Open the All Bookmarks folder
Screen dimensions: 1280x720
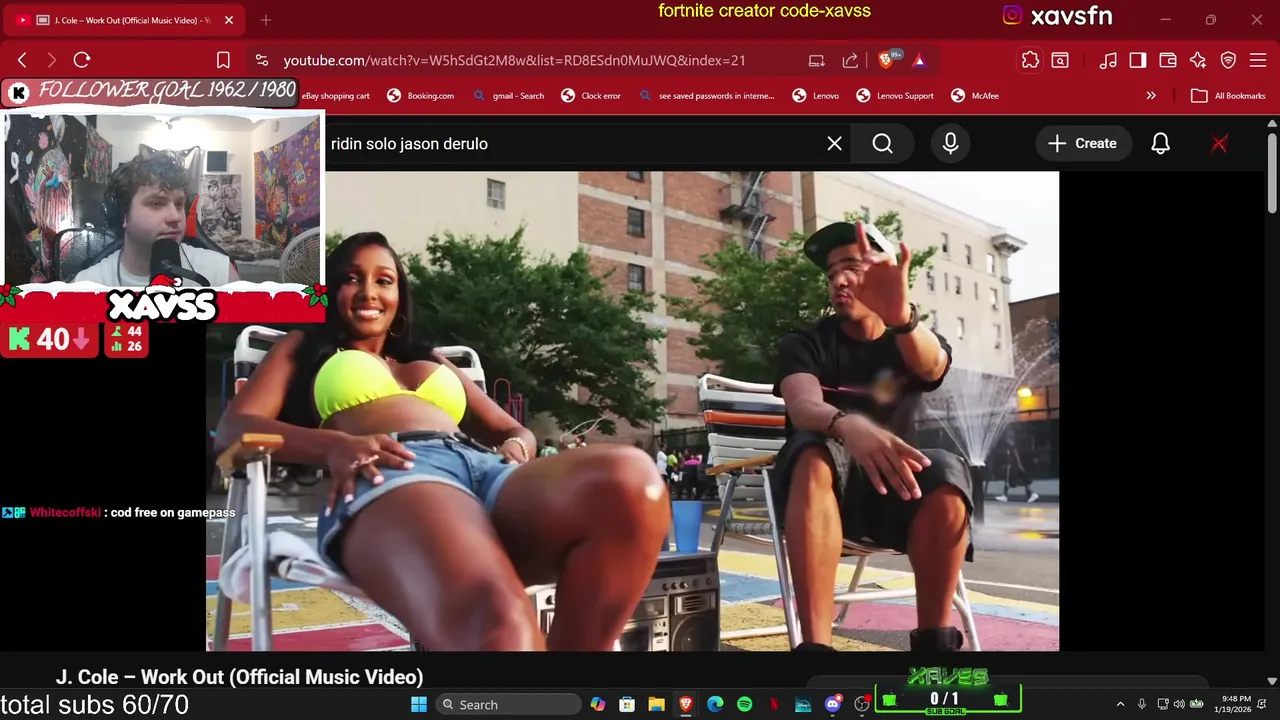(1228, 96)
